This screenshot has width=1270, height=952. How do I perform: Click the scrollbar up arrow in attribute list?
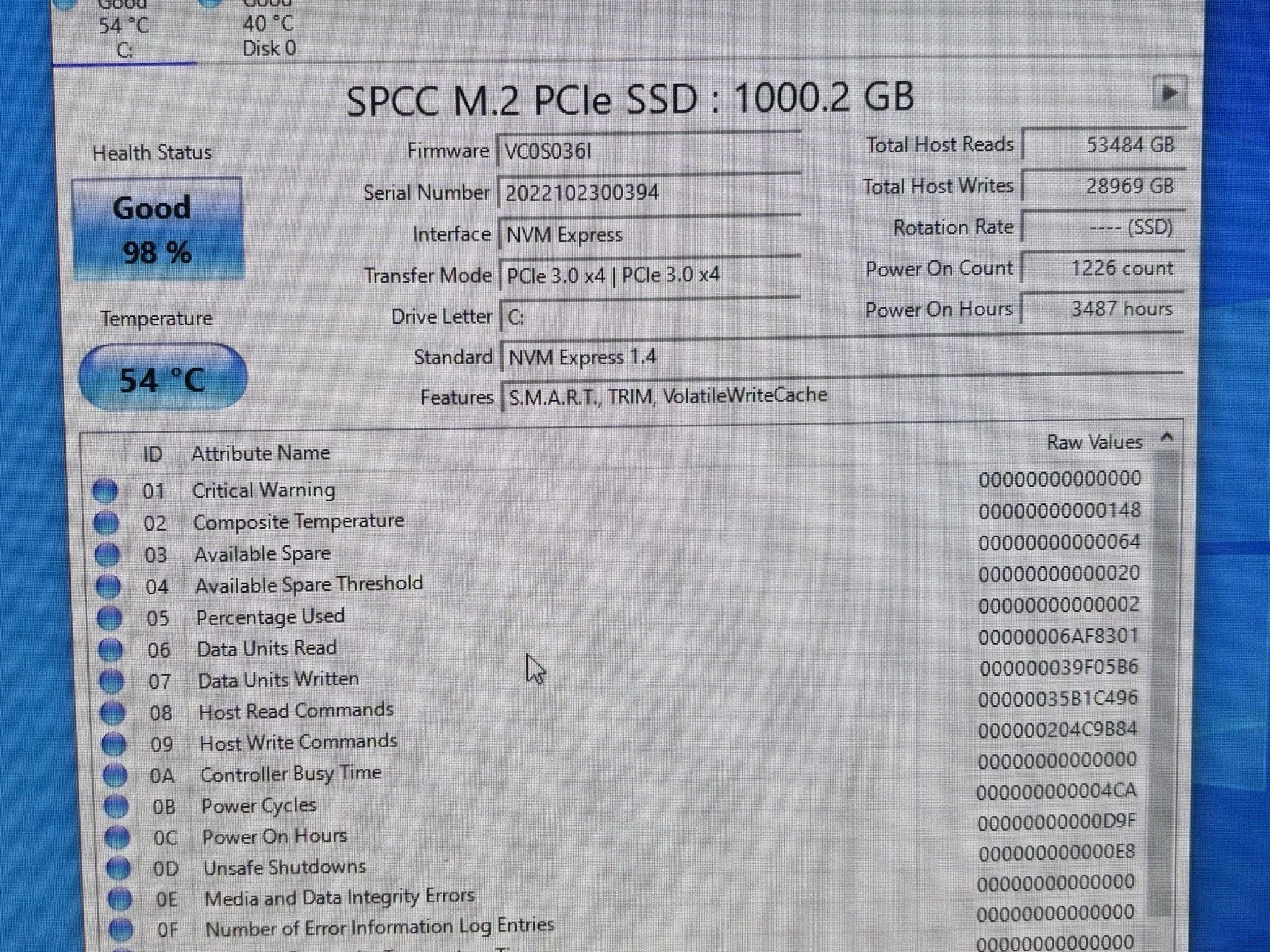click(x=1166, y=437)
